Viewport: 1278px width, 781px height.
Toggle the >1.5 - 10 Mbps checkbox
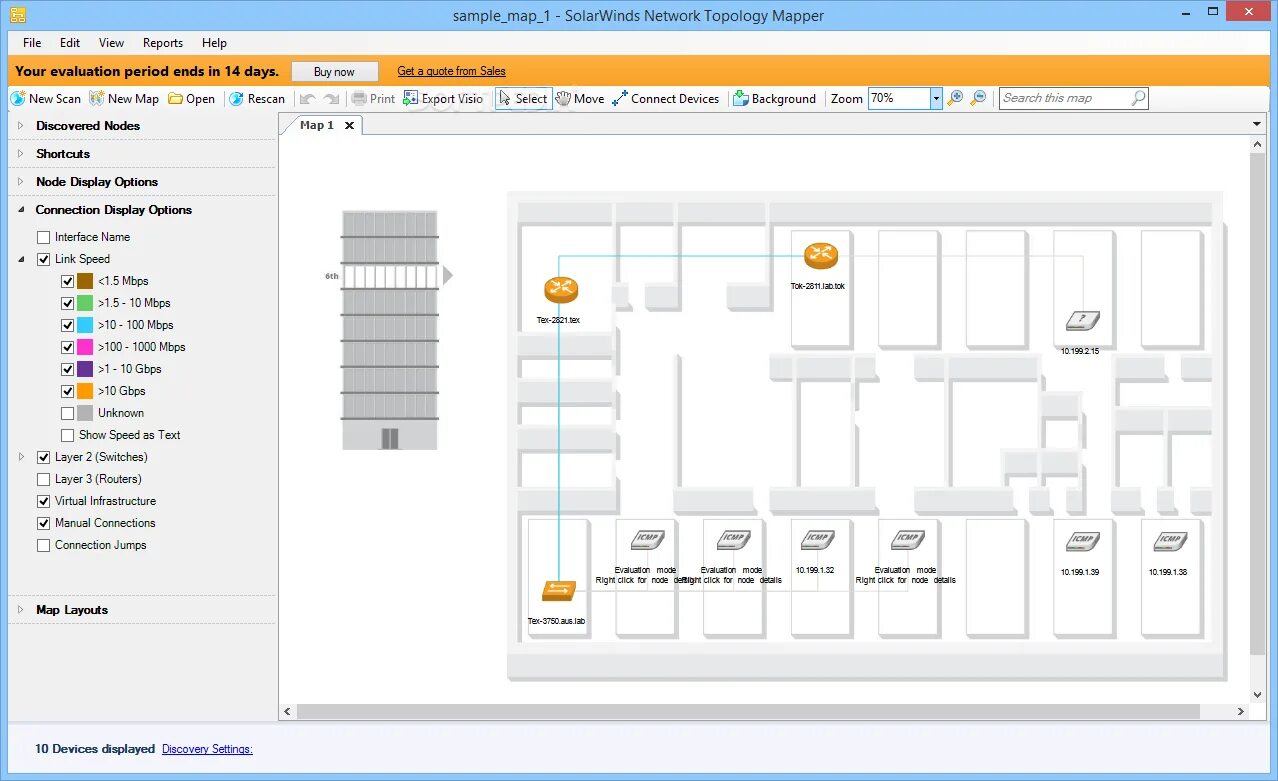(x=67, y=303)
